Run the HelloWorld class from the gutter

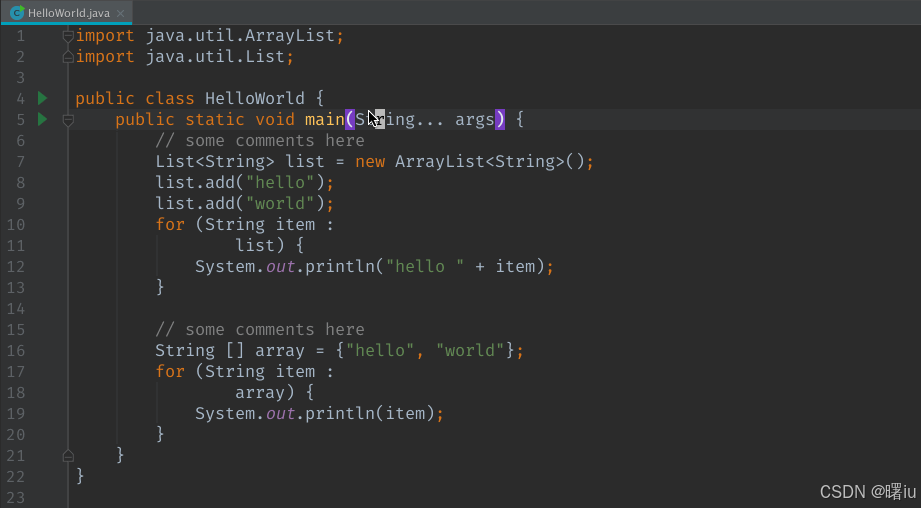coord(42,98)
